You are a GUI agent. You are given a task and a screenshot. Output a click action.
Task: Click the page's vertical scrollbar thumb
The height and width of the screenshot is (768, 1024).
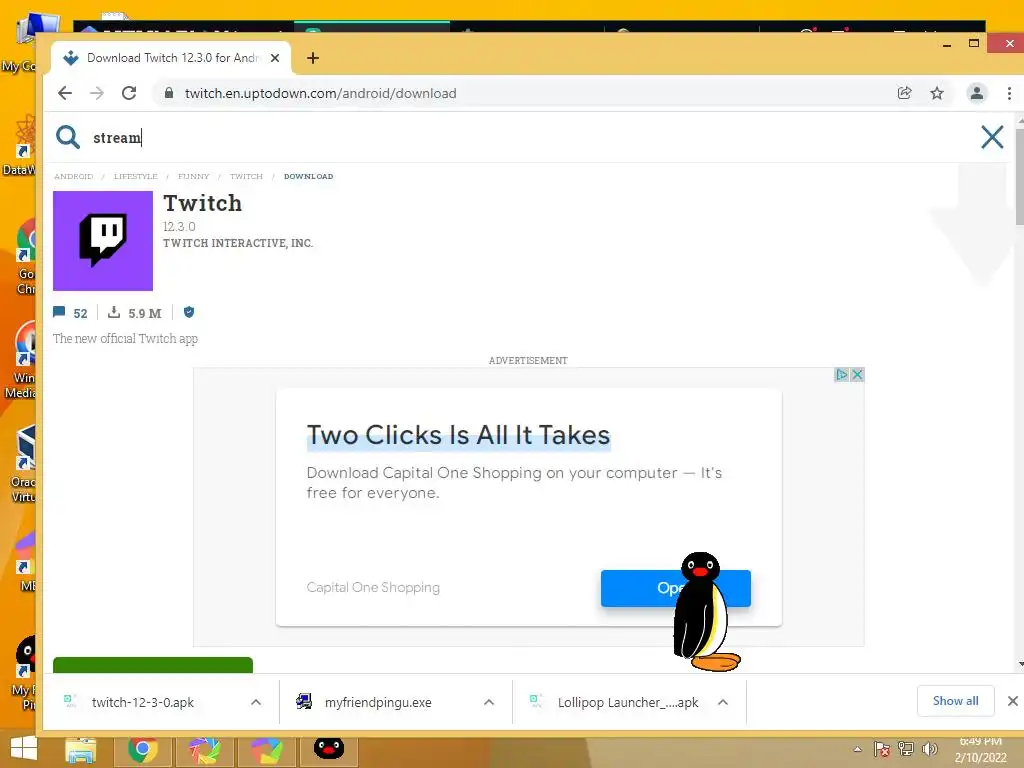[1020, 176]
